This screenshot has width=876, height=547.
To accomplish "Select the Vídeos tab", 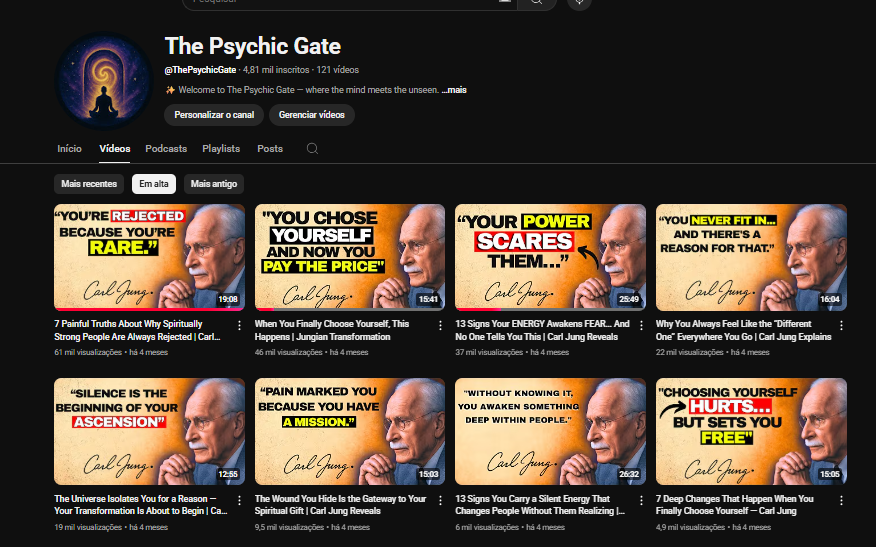I will pyautogui.click(x=115, y=149).
